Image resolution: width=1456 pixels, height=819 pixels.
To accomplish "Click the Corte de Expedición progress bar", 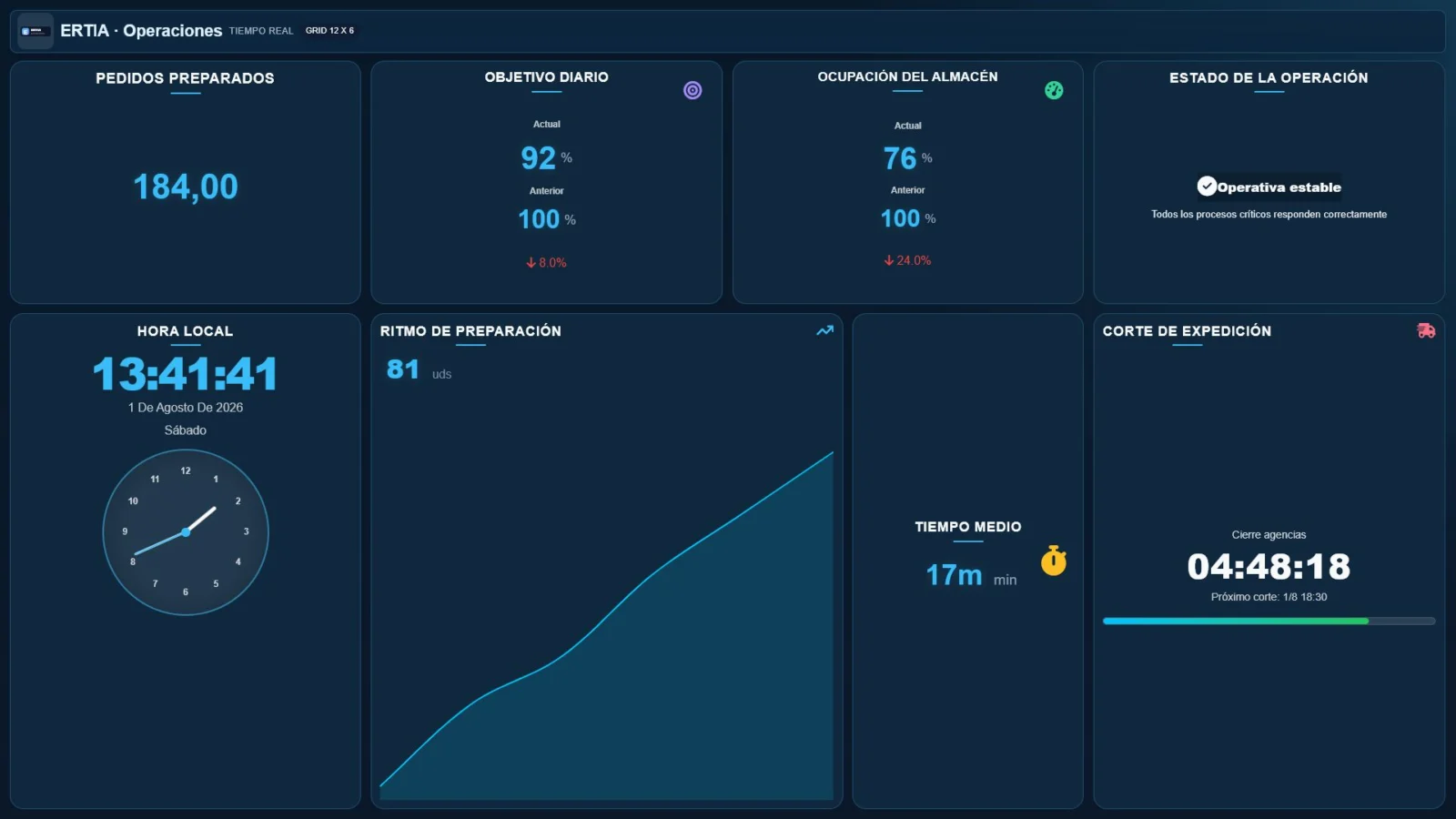I will (x=1269, y=621).
